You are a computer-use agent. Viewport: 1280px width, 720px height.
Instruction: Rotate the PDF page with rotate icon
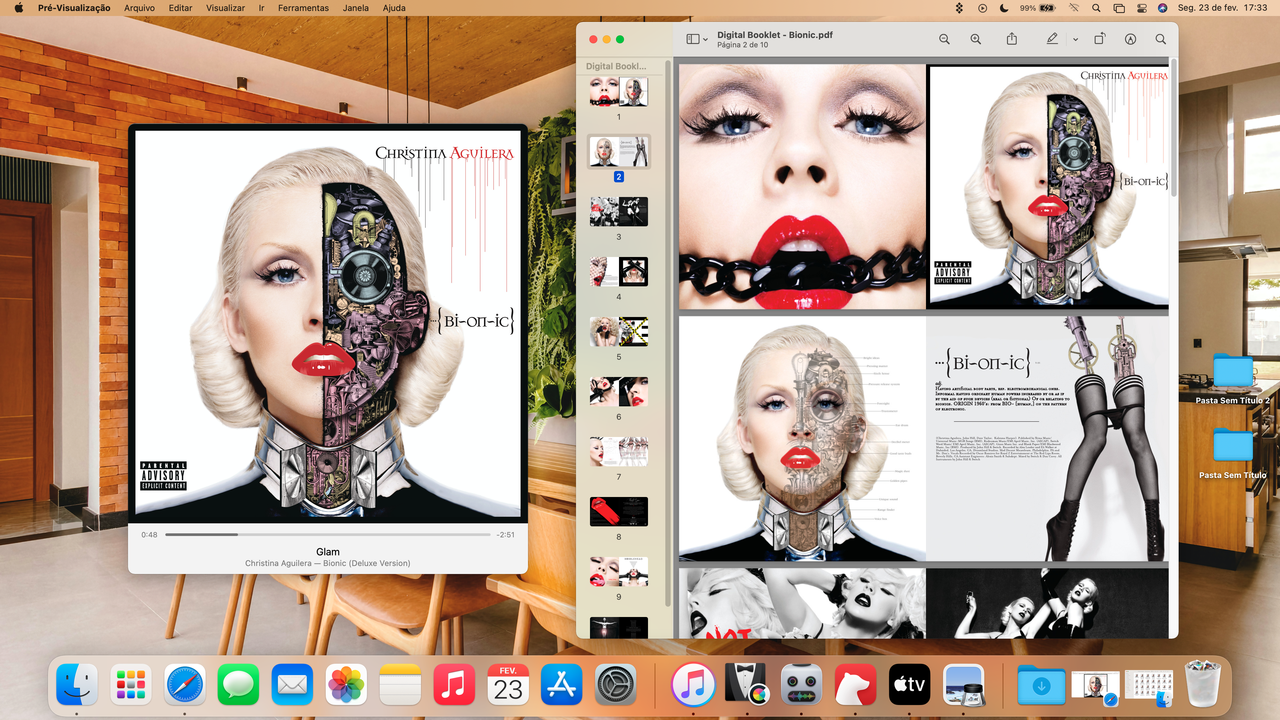click(1100, 39)
